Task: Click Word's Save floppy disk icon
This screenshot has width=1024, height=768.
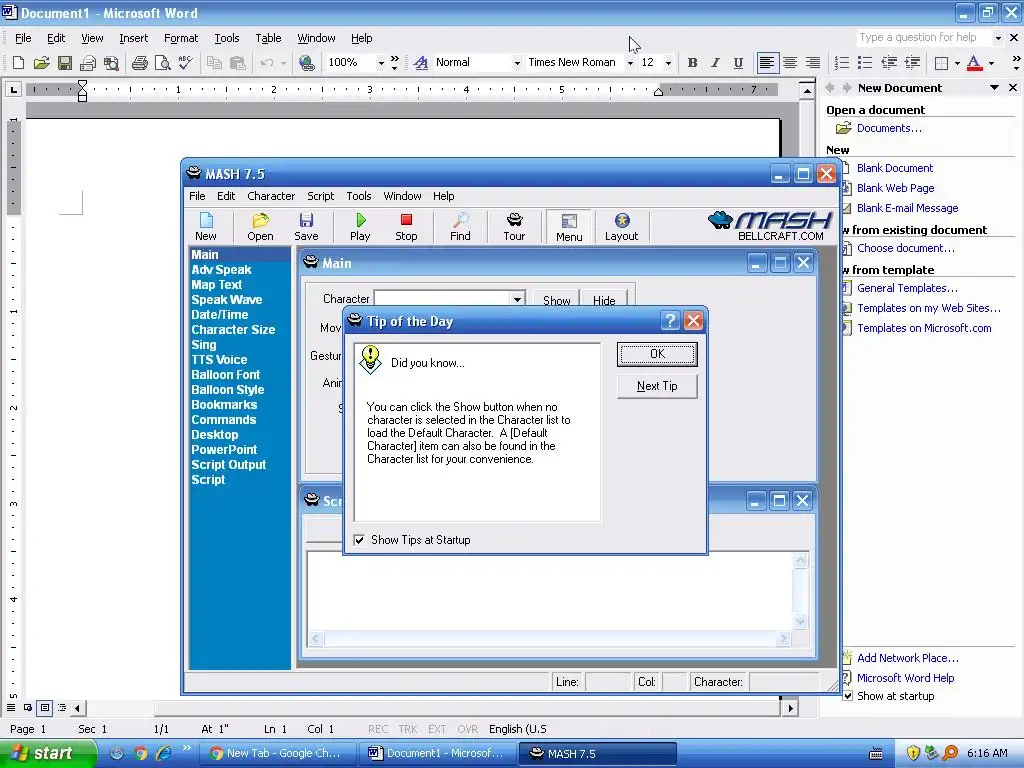Action: coord(65,63)
